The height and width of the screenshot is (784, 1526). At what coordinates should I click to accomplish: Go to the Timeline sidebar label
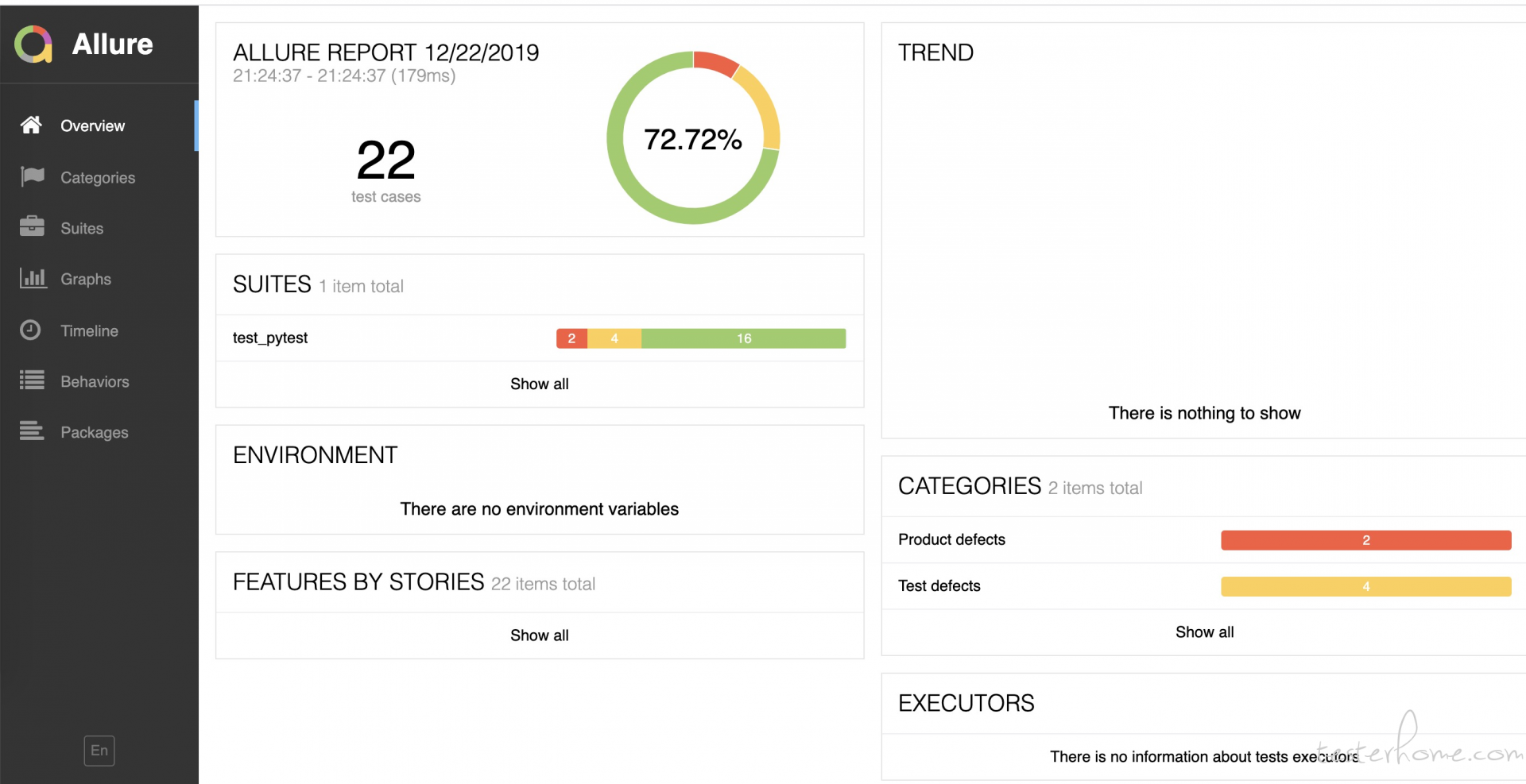pyautogui.click(x=89, y=330)
